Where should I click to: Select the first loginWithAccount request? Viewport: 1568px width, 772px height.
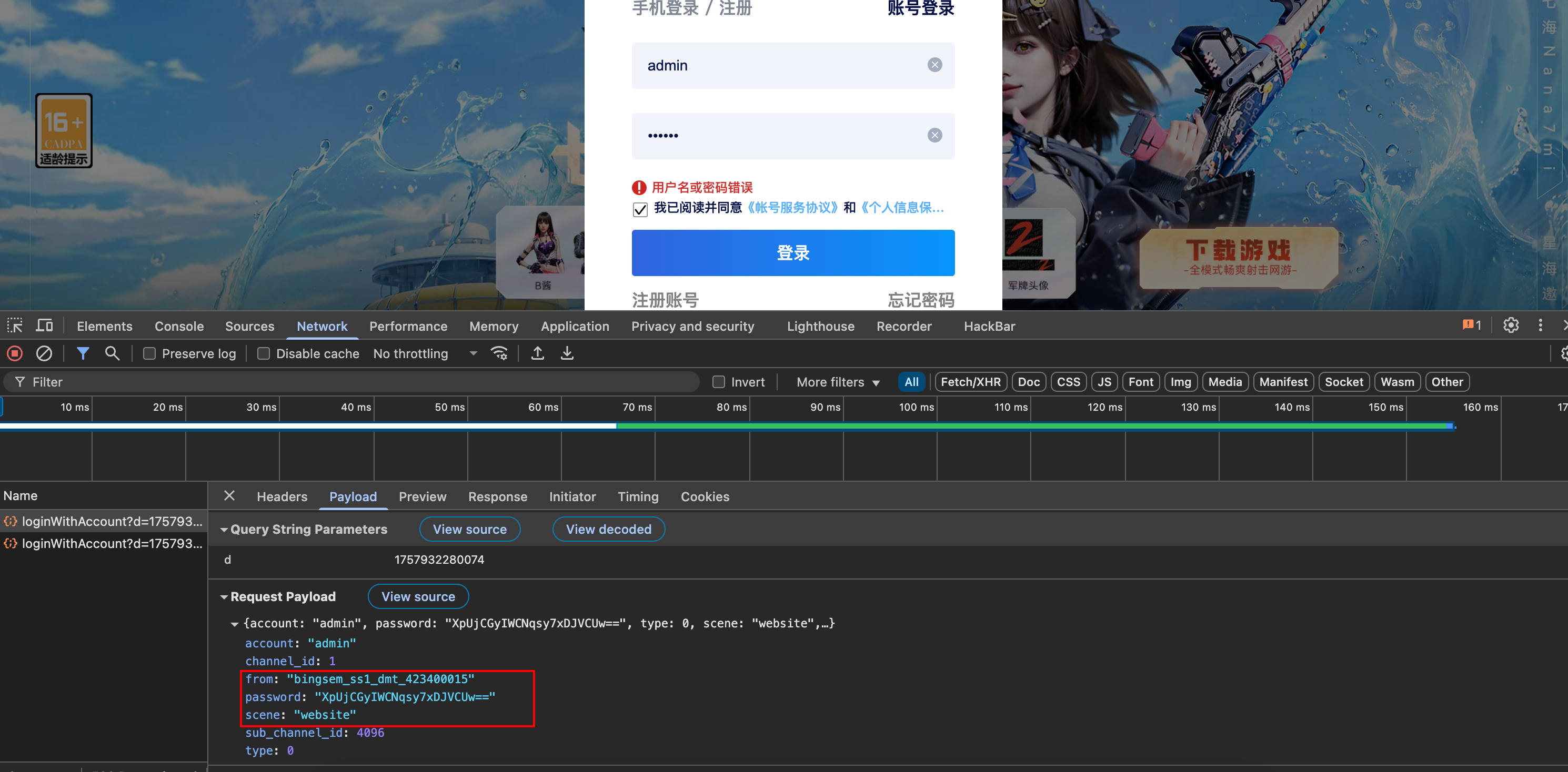[x=104, y=521]
